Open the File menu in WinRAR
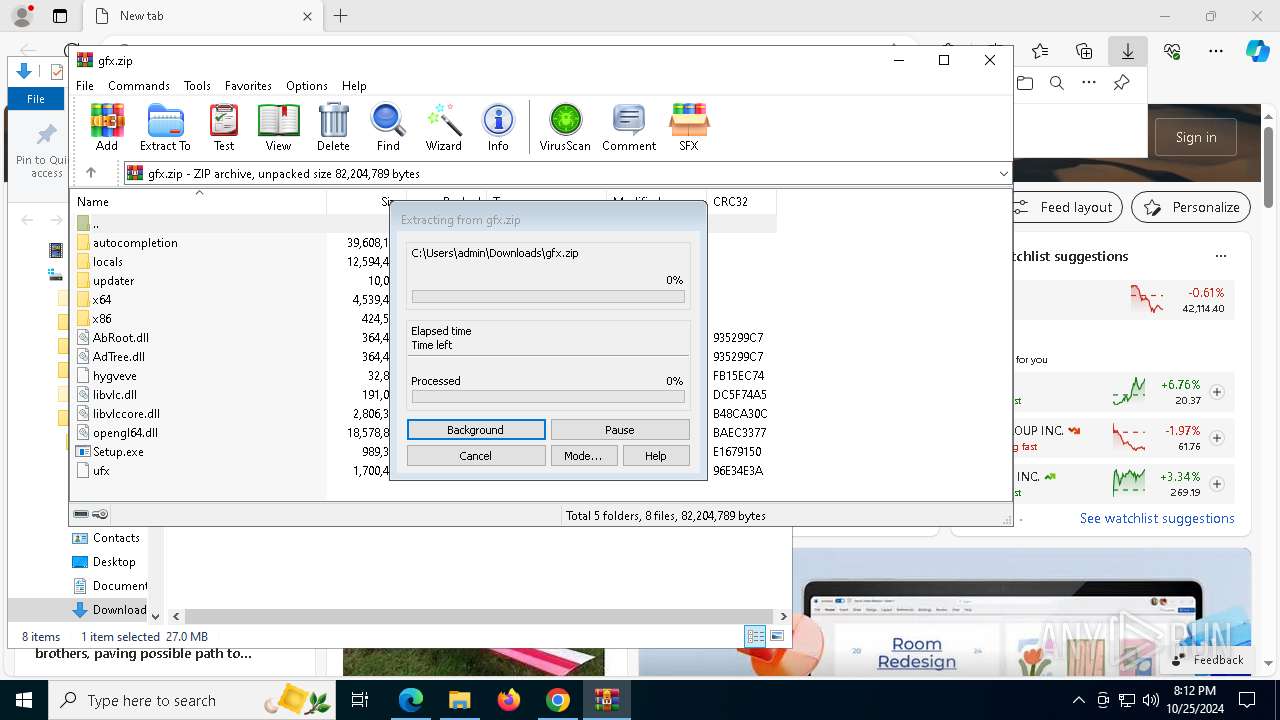The width and height of the screenshot is (1280, 720). pyautogui.click(x=85, y=86)
